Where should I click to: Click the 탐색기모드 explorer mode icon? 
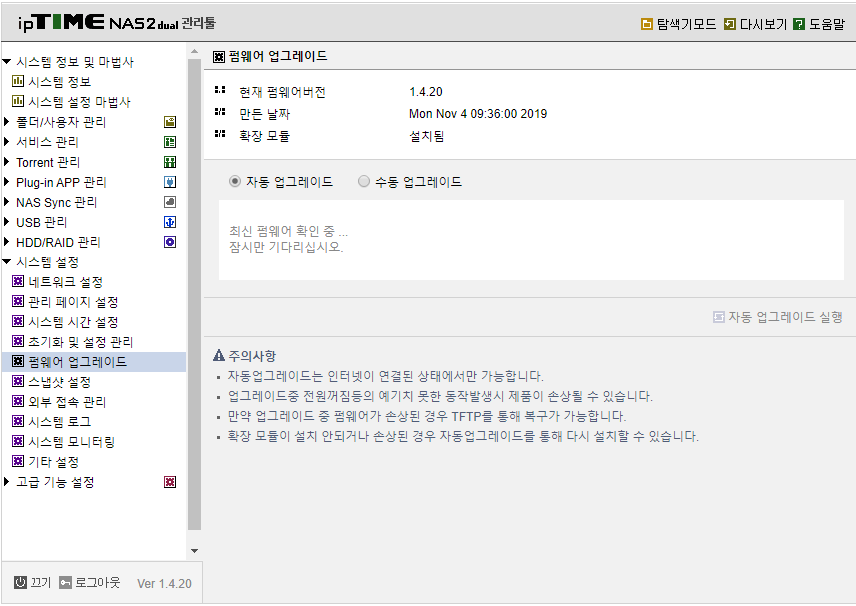click(x=646, y=24)
